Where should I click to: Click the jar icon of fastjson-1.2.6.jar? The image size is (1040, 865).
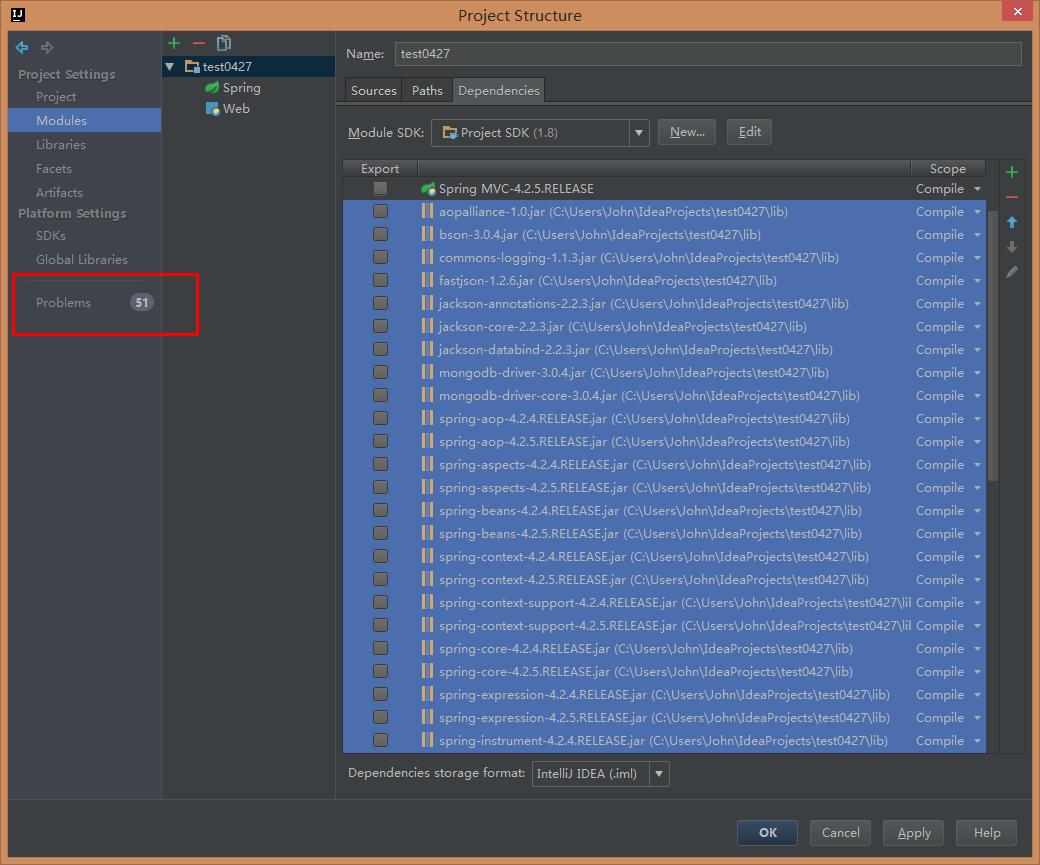coord(428,281)
